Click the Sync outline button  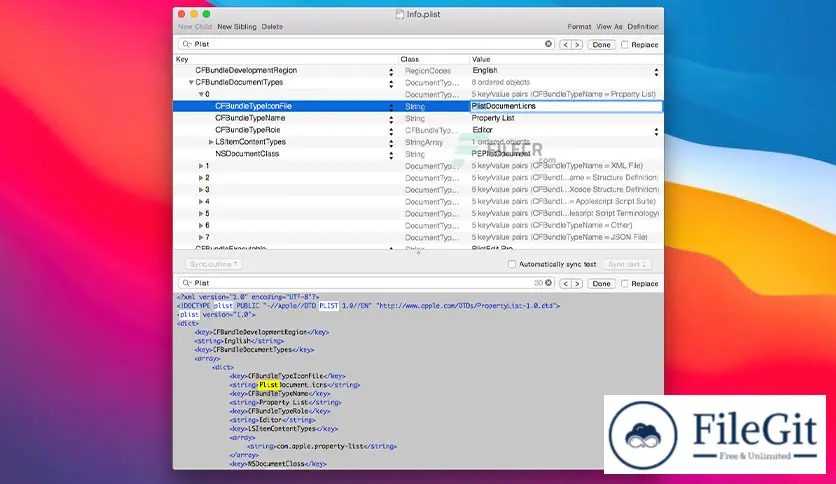pyautogui.click(x=214, y=264)
